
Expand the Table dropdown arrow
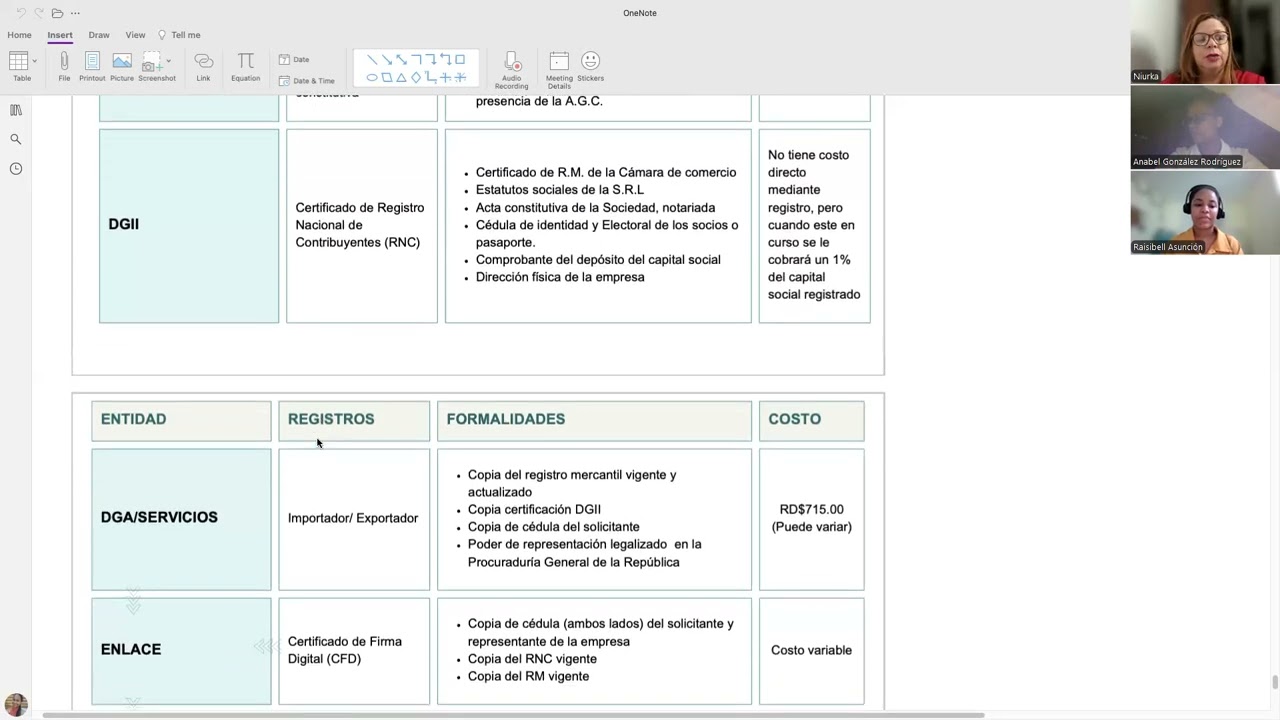[x=35, y=62]
